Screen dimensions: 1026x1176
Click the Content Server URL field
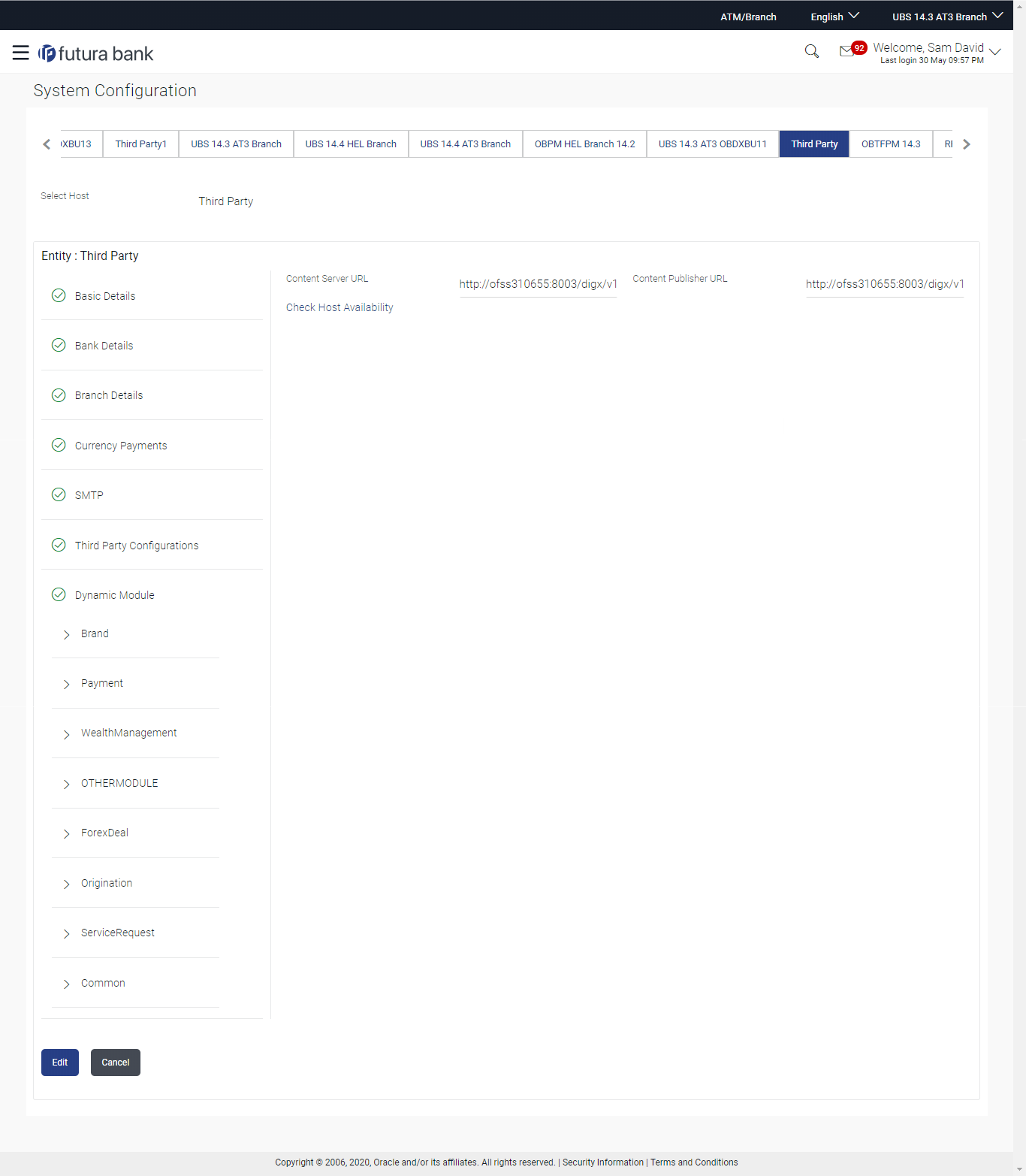point(538,284)
